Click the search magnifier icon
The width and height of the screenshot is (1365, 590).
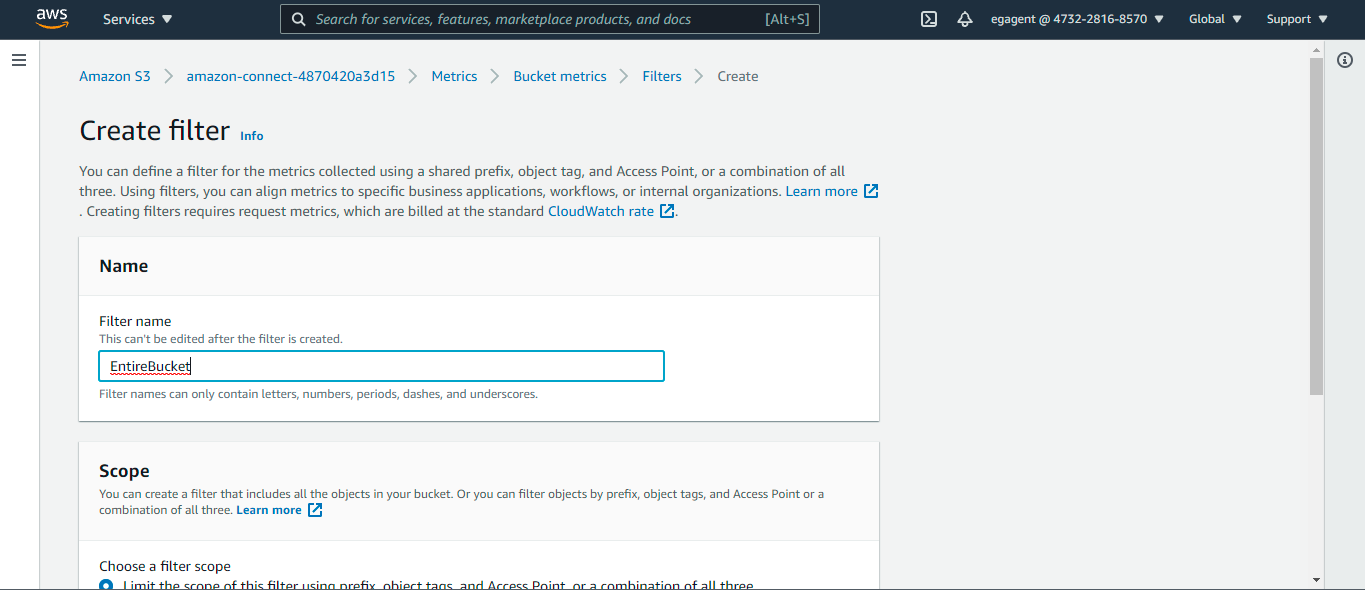298,19
